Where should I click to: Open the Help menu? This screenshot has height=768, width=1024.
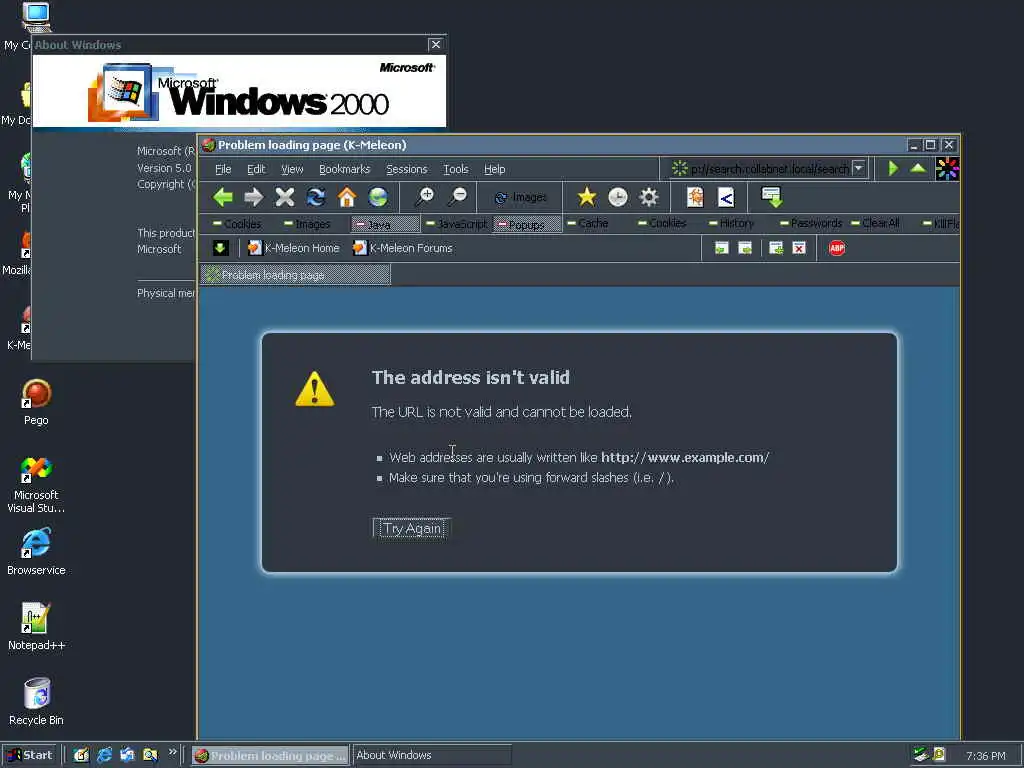[494, 169]
